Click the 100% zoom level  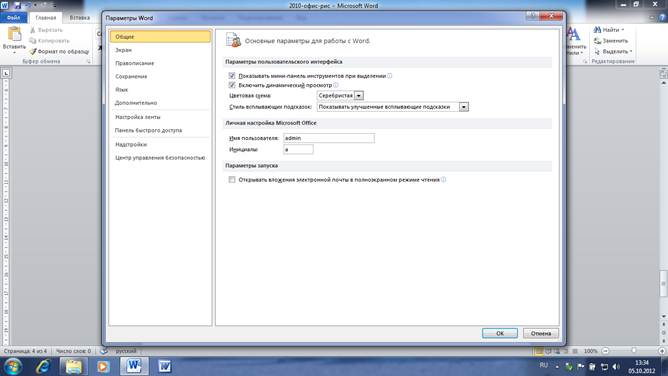click(590, 351)
